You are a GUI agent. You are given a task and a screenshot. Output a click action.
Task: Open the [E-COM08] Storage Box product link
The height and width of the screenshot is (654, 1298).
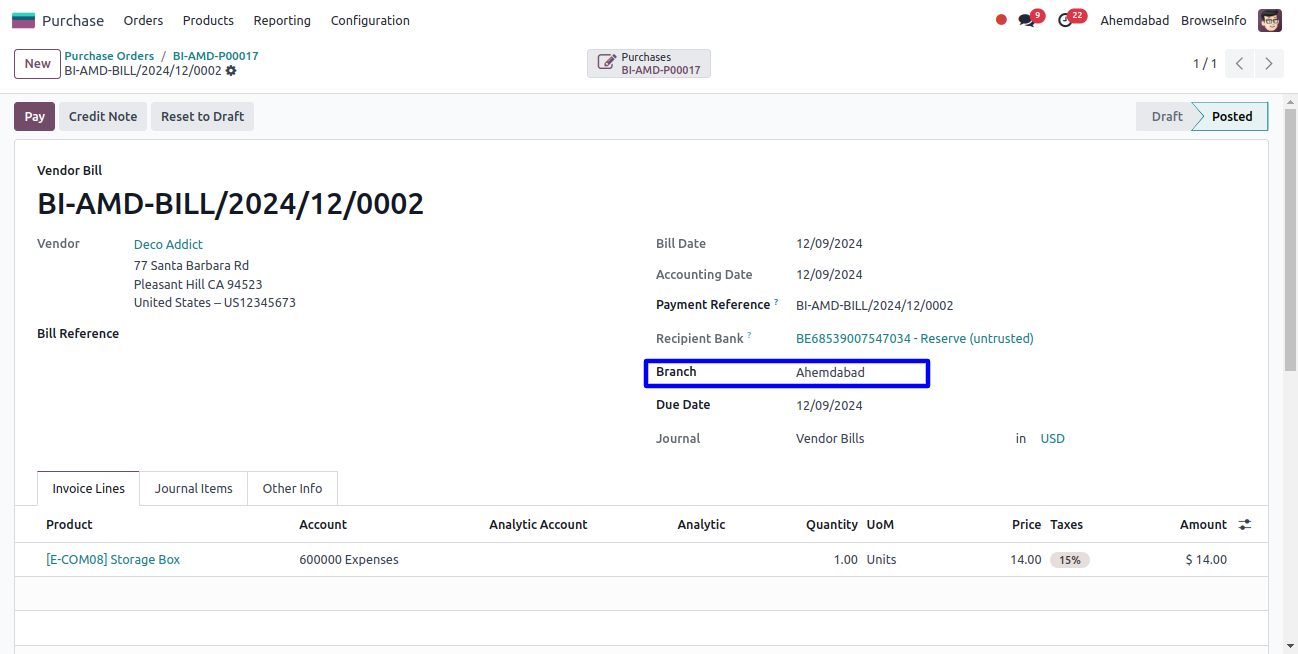pyautogui.click(x=113, y=560)
